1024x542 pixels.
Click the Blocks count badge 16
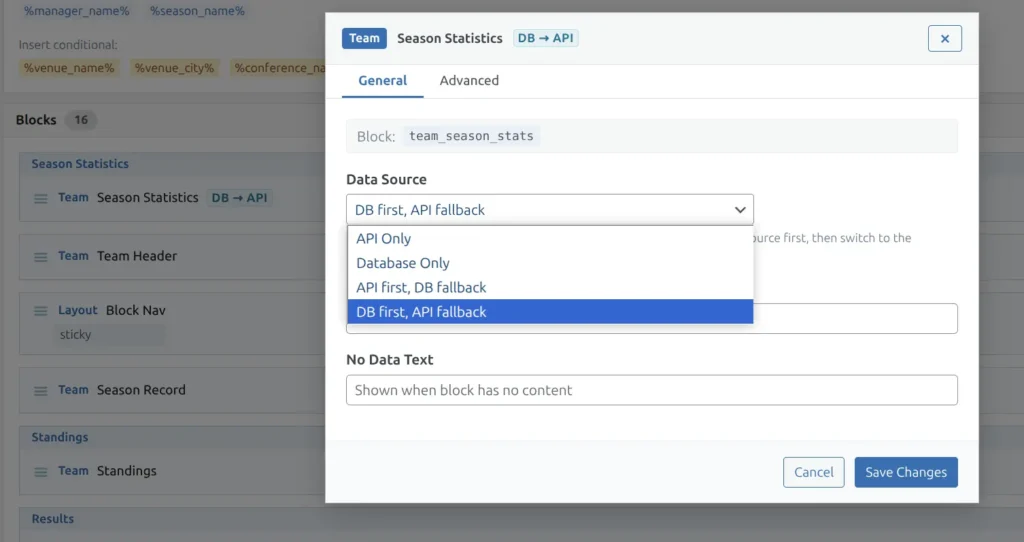[x=80, y=120]
